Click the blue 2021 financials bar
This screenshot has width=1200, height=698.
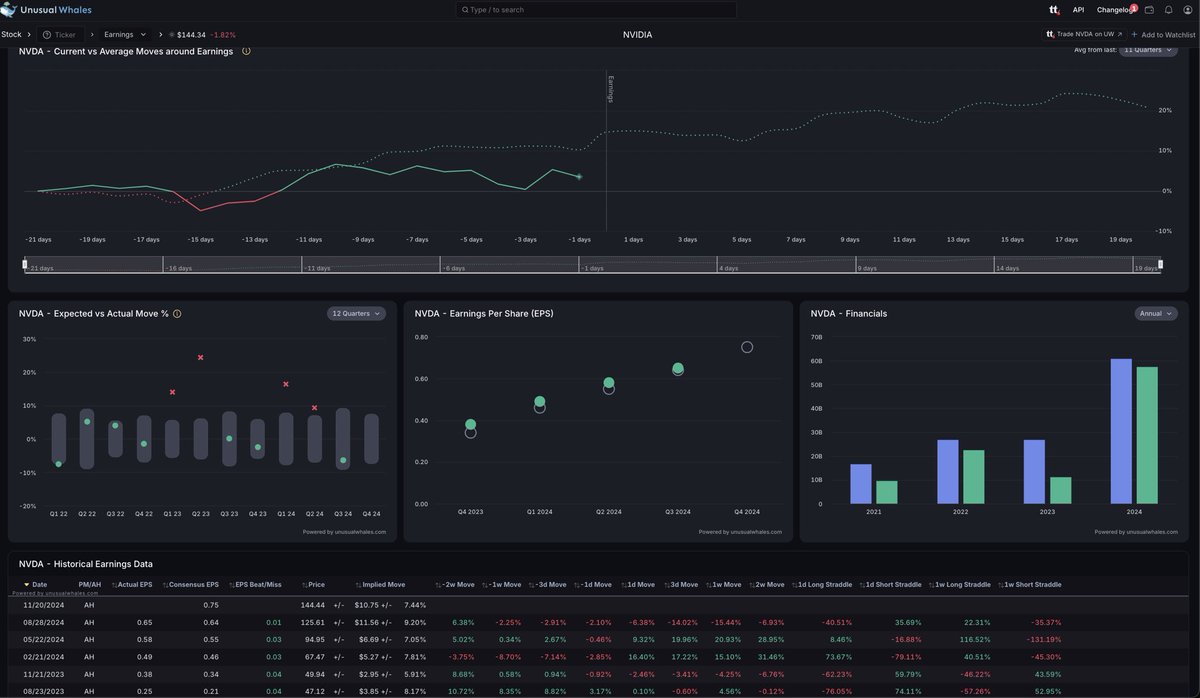[861, 484]
